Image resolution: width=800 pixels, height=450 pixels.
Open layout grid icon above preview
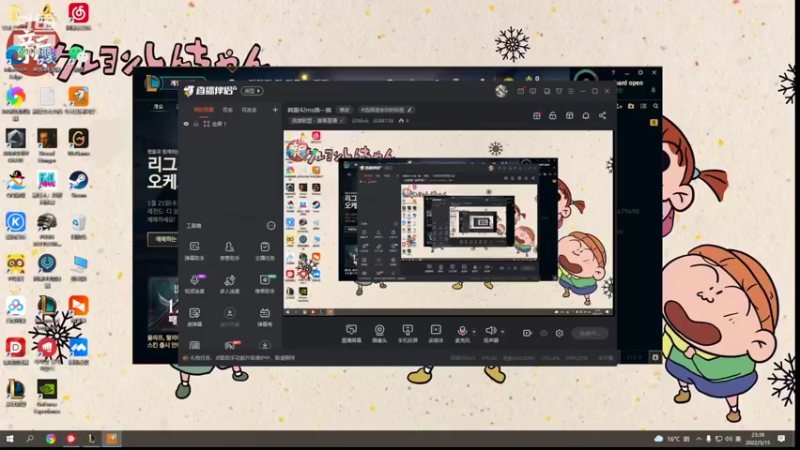pyautogui.click(x=569, y=116)
